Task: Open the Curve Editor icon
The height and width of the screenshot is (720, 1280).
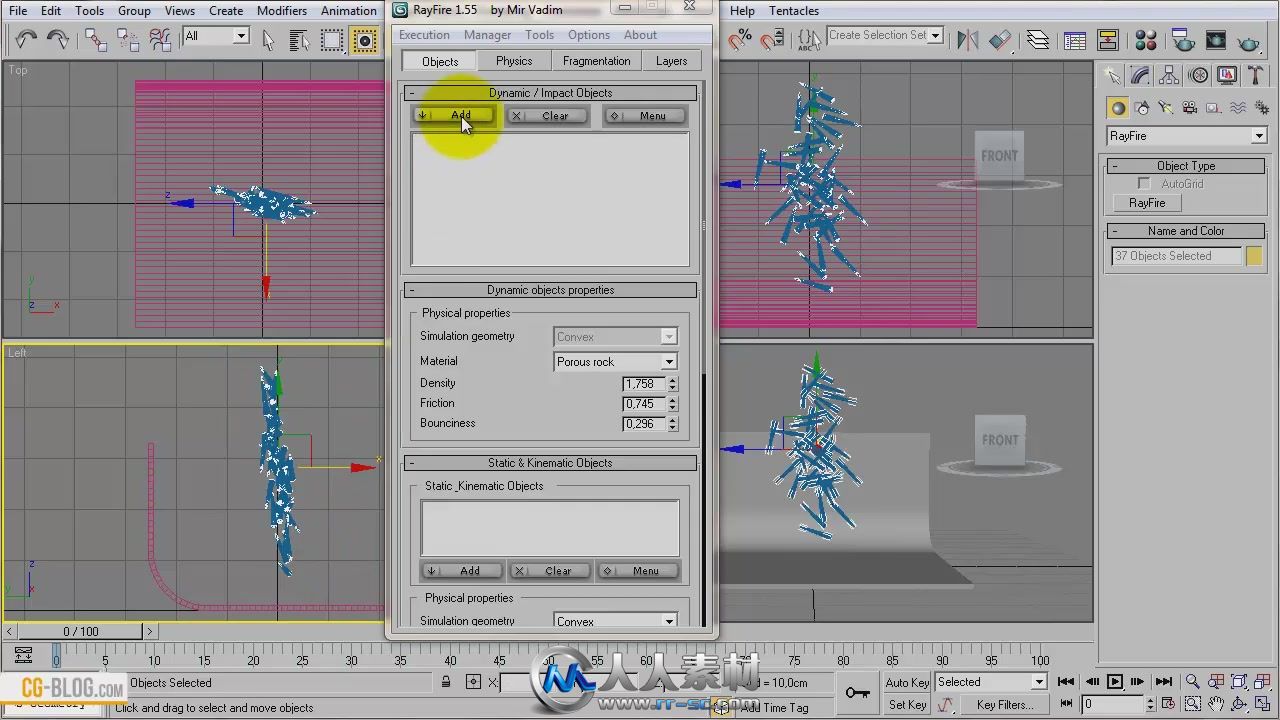Action: [1075, 40]
